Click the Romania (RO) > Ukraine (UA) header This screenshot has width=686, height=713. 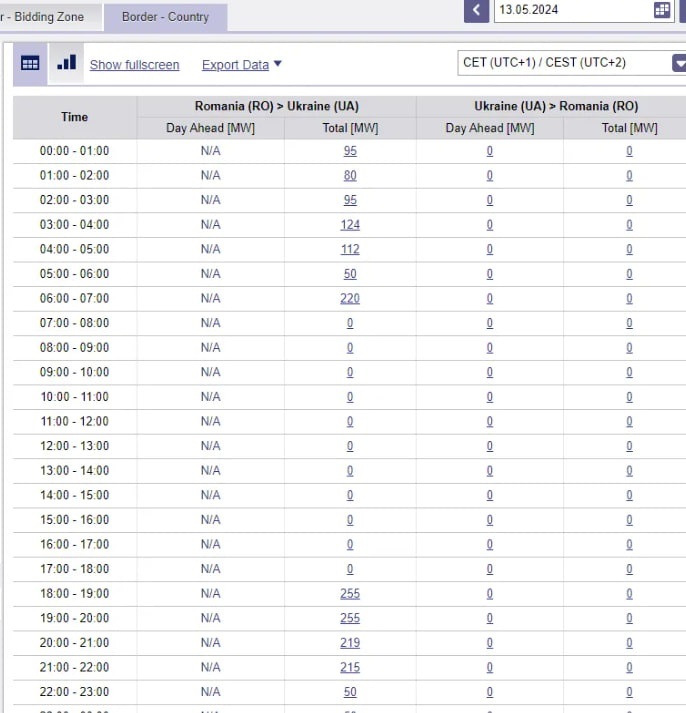coord(276,106)
